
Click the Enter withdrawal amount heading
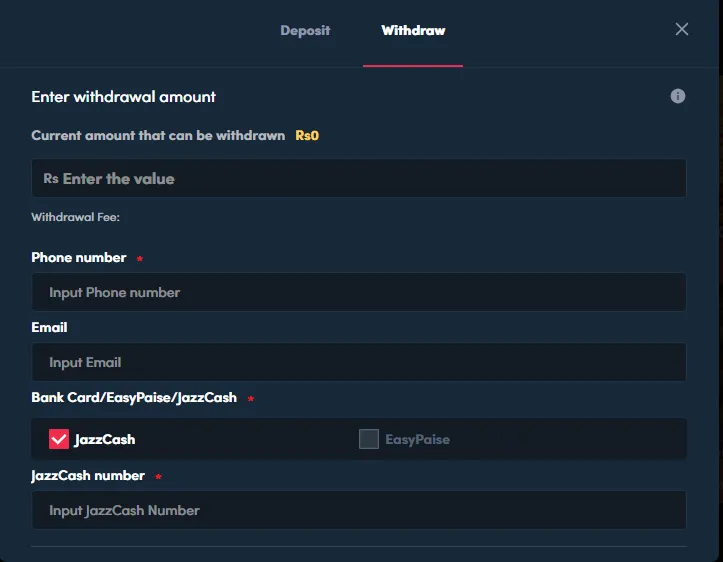pos(124,97)
